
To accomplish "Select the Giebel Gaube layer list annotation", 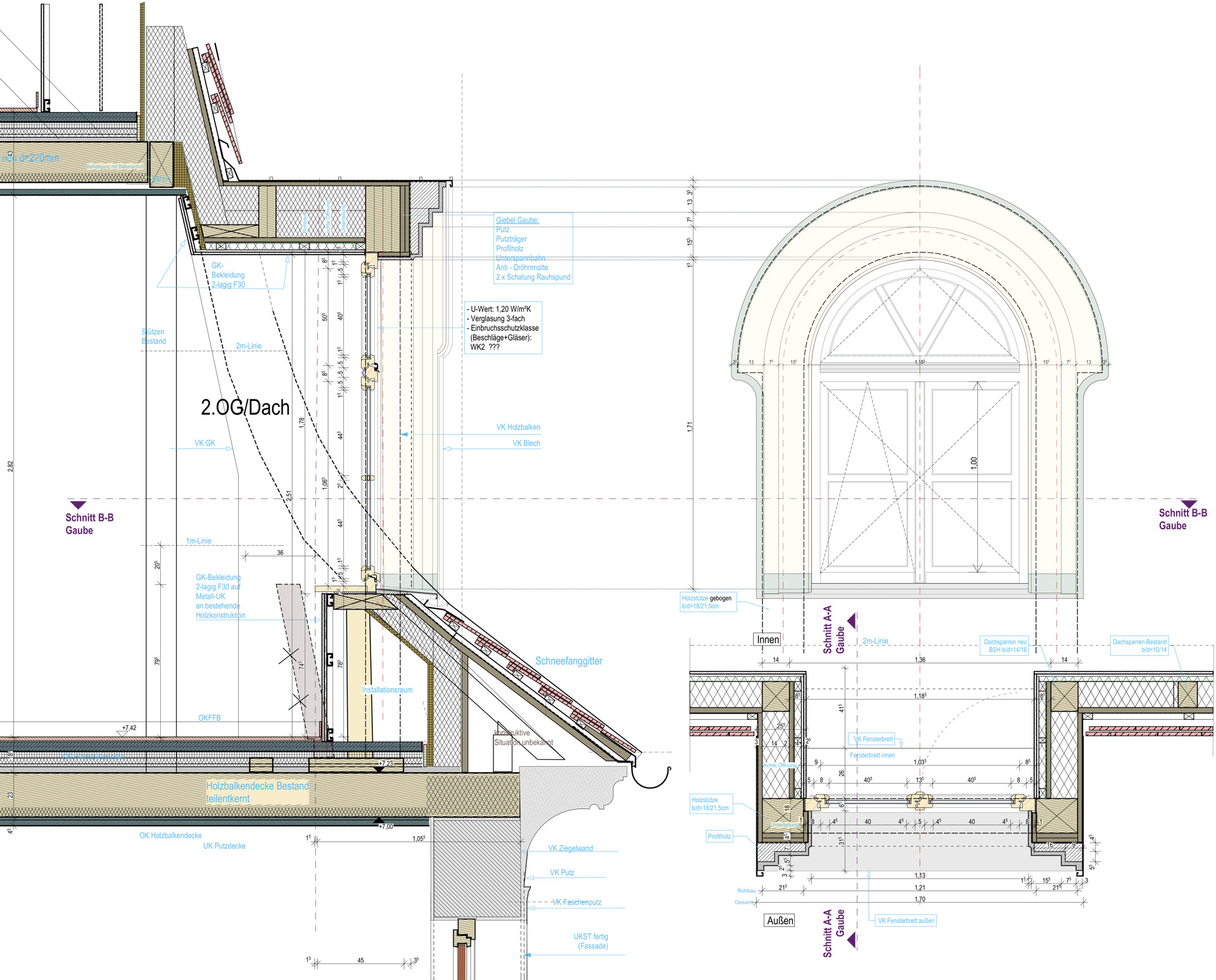I will click(533, 248).
